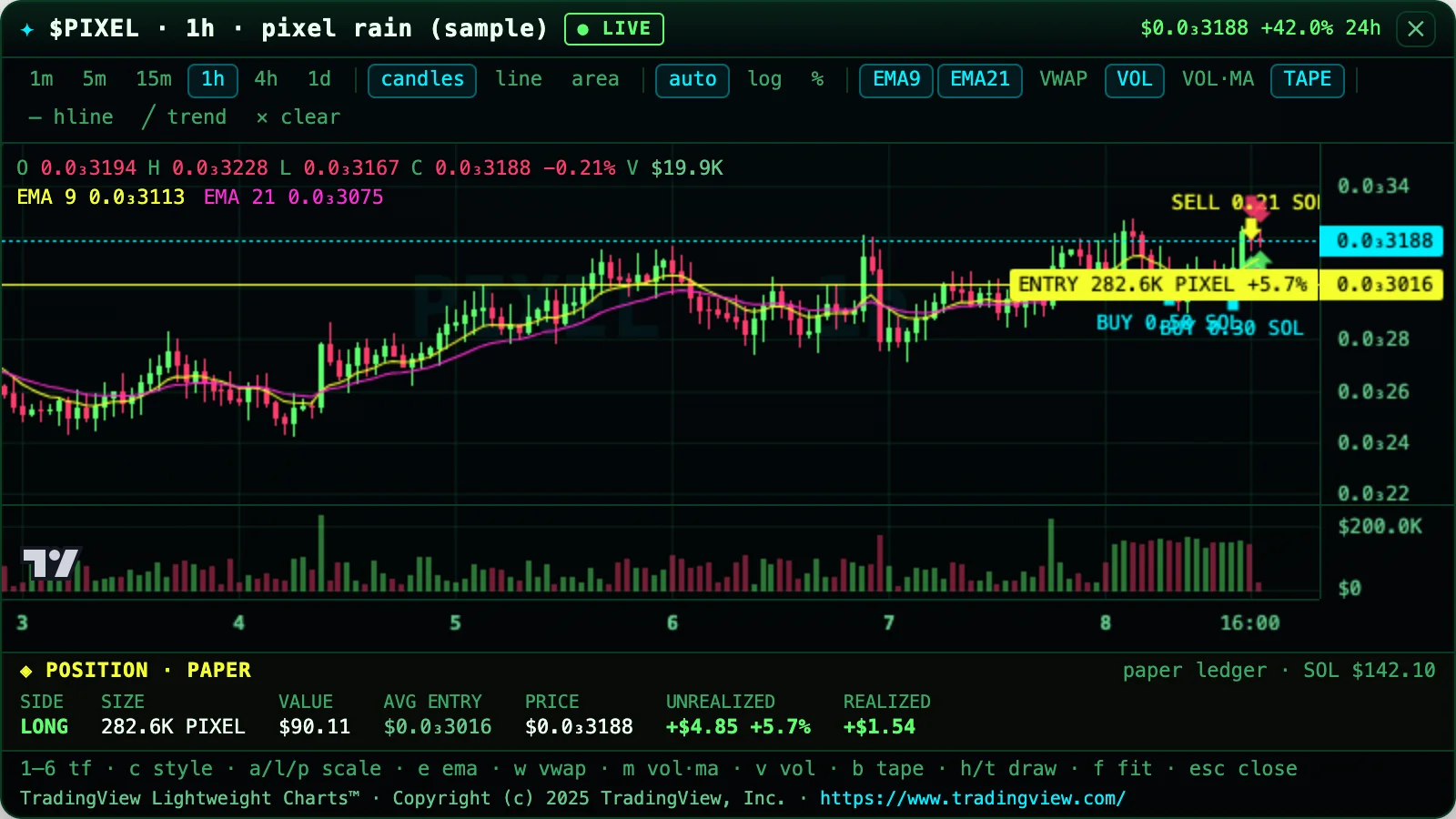This screenshot has height=819, width=1456.
Task: Select the trend line drawing tool
Action: pos(185,117)
